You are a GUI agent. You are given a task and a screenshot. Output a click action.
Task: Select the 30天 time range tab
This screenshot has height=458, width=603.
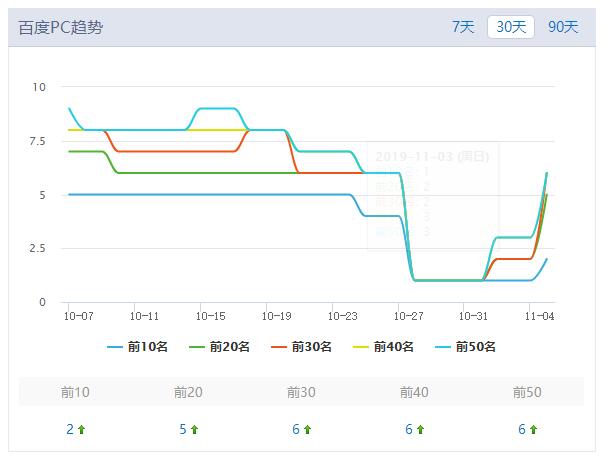[511, 27]
